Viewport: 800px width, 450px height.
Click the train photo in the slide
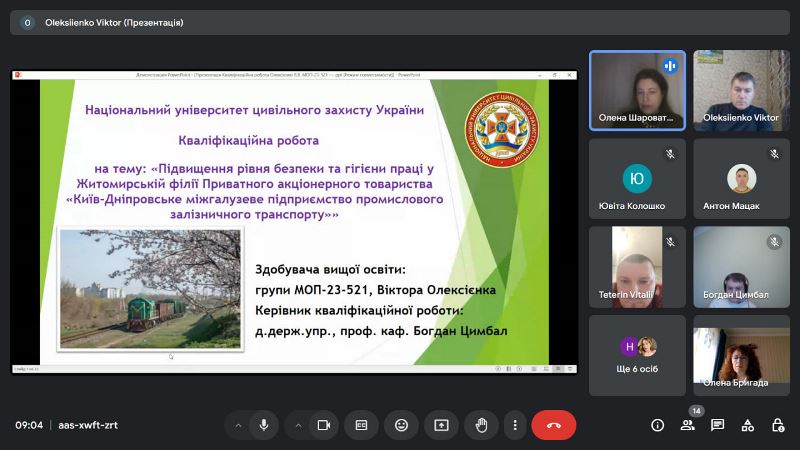[150, 289]
